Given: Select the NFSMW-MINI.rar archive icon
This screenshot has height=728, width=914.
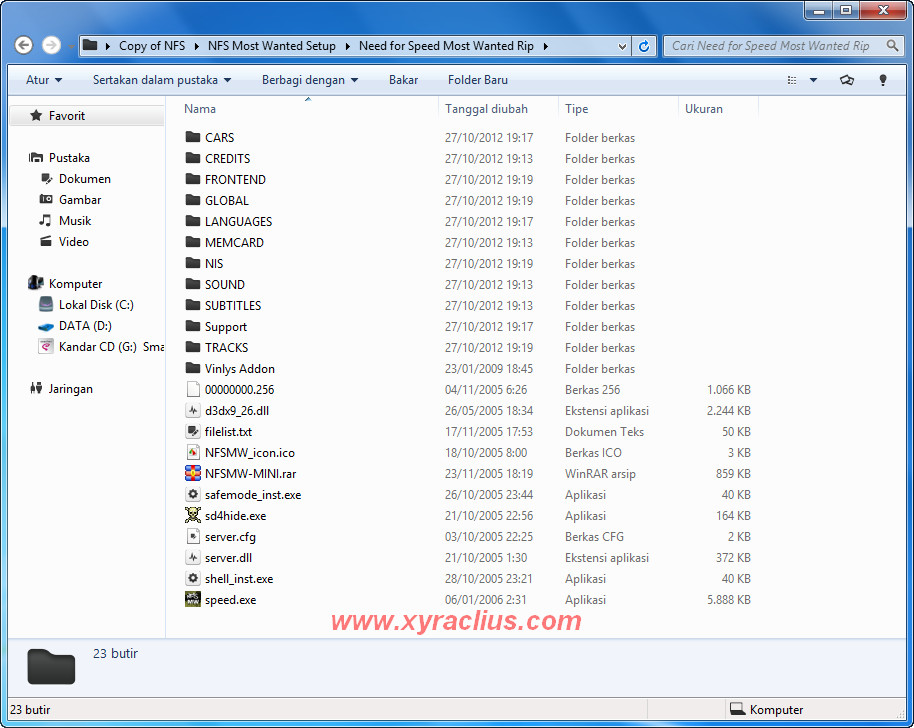Looking at the screenshot, I should tap(193, 473).
